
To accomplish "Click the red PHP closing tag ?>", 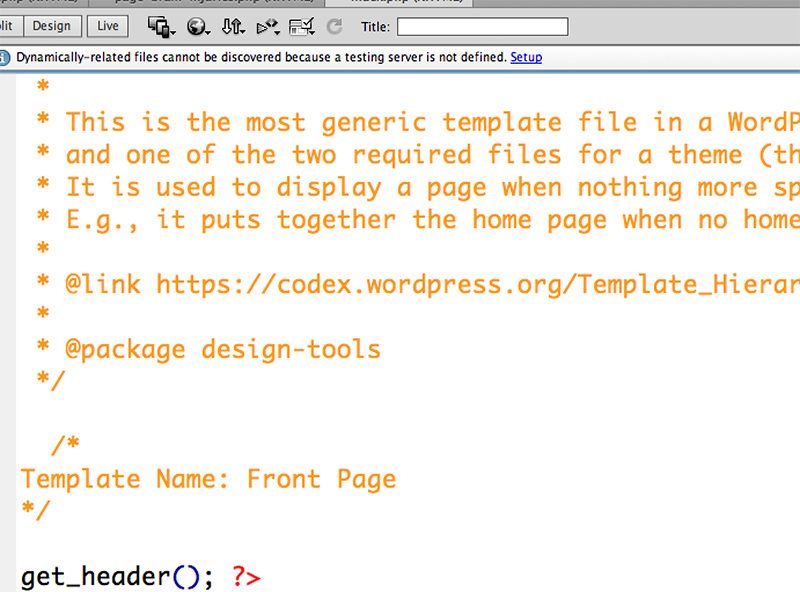I will [x=246, y=577].
